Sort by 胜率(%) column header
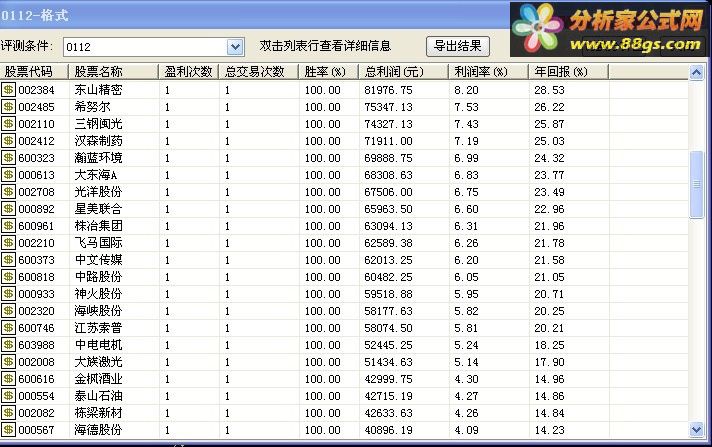 tap(329, 72)
